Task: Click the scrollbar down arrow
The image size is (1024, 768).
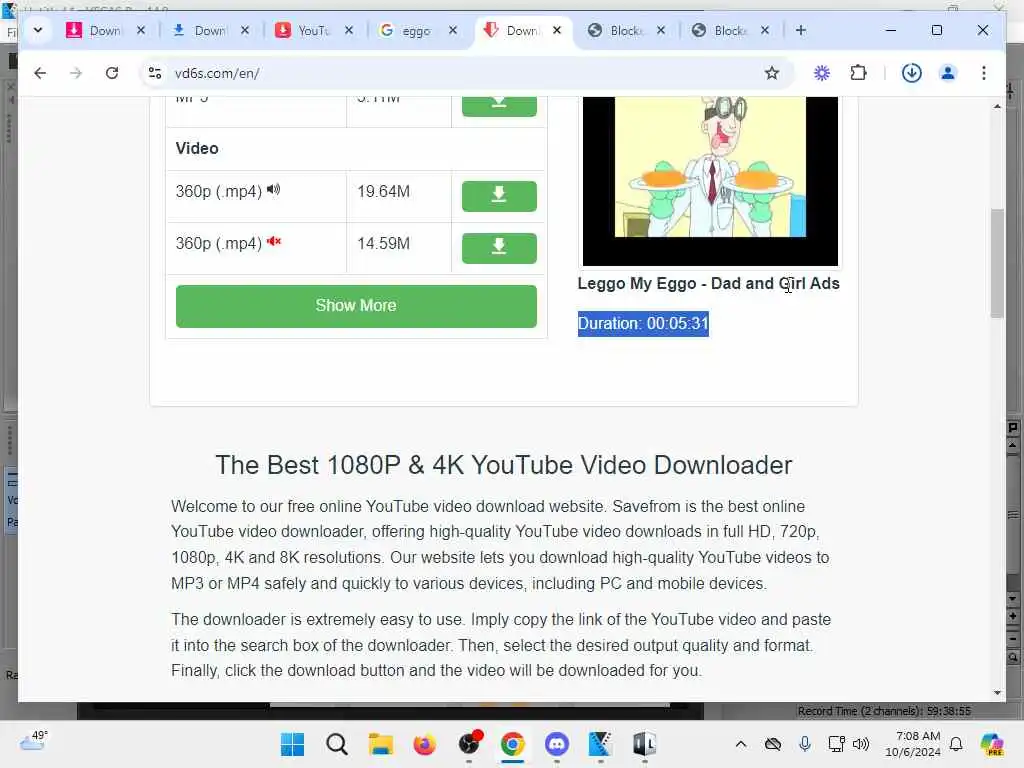Action: [x=997, y=692]
